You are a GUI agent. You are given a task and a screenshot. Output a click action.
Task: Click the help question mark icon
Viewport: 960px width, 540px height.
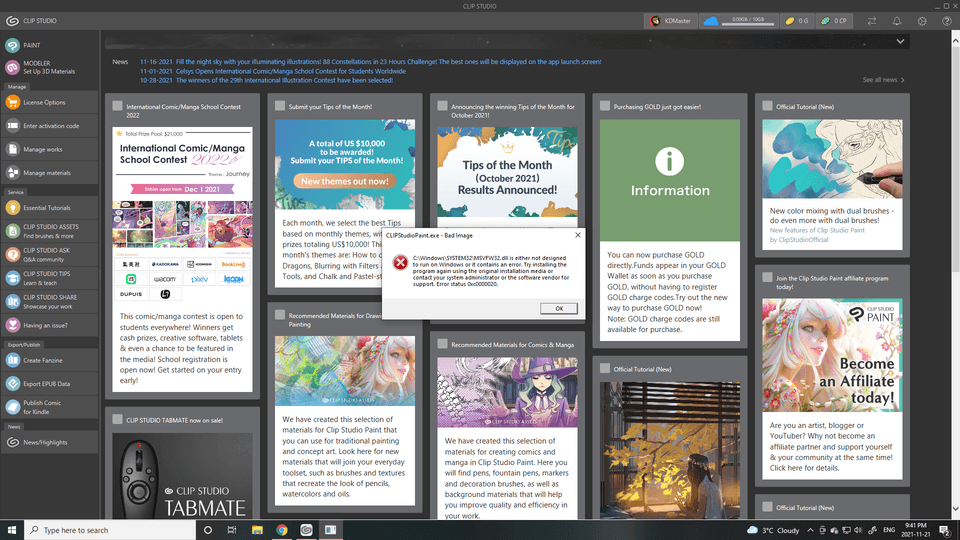[946, 21]
